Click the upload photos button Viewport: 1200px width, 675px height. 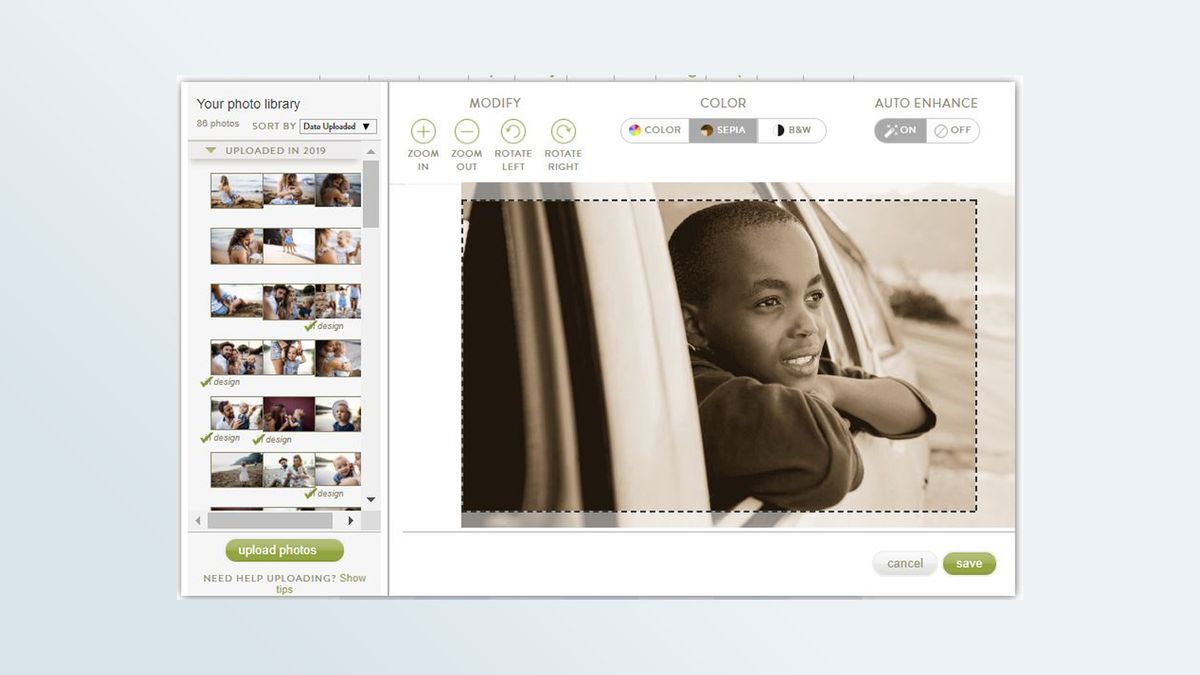283,550
